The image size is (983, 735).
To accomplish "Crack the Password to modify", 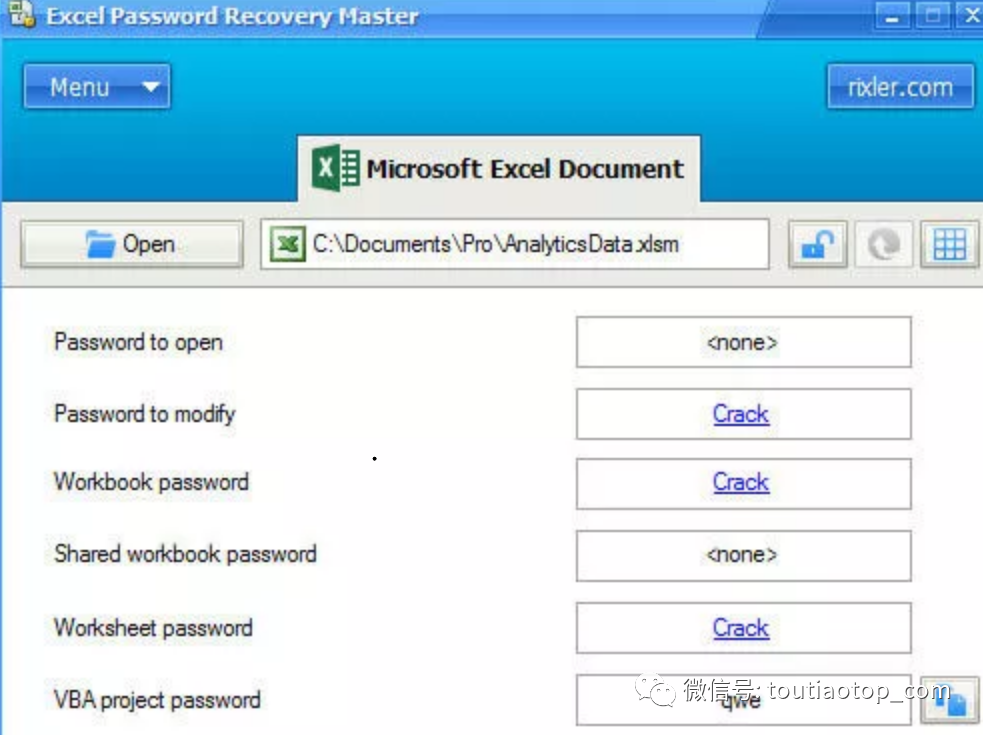I will point(741,414).
